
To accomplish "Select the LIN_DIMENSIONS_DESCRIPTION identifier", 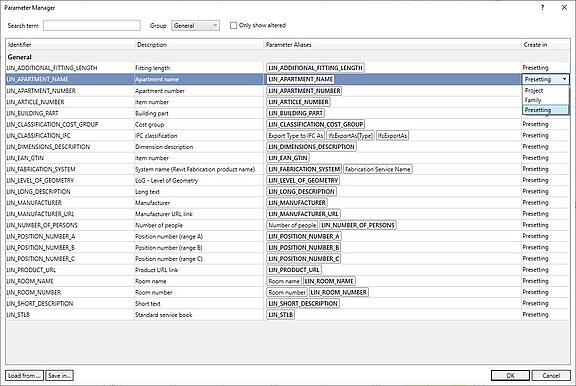I will point(48,147).
